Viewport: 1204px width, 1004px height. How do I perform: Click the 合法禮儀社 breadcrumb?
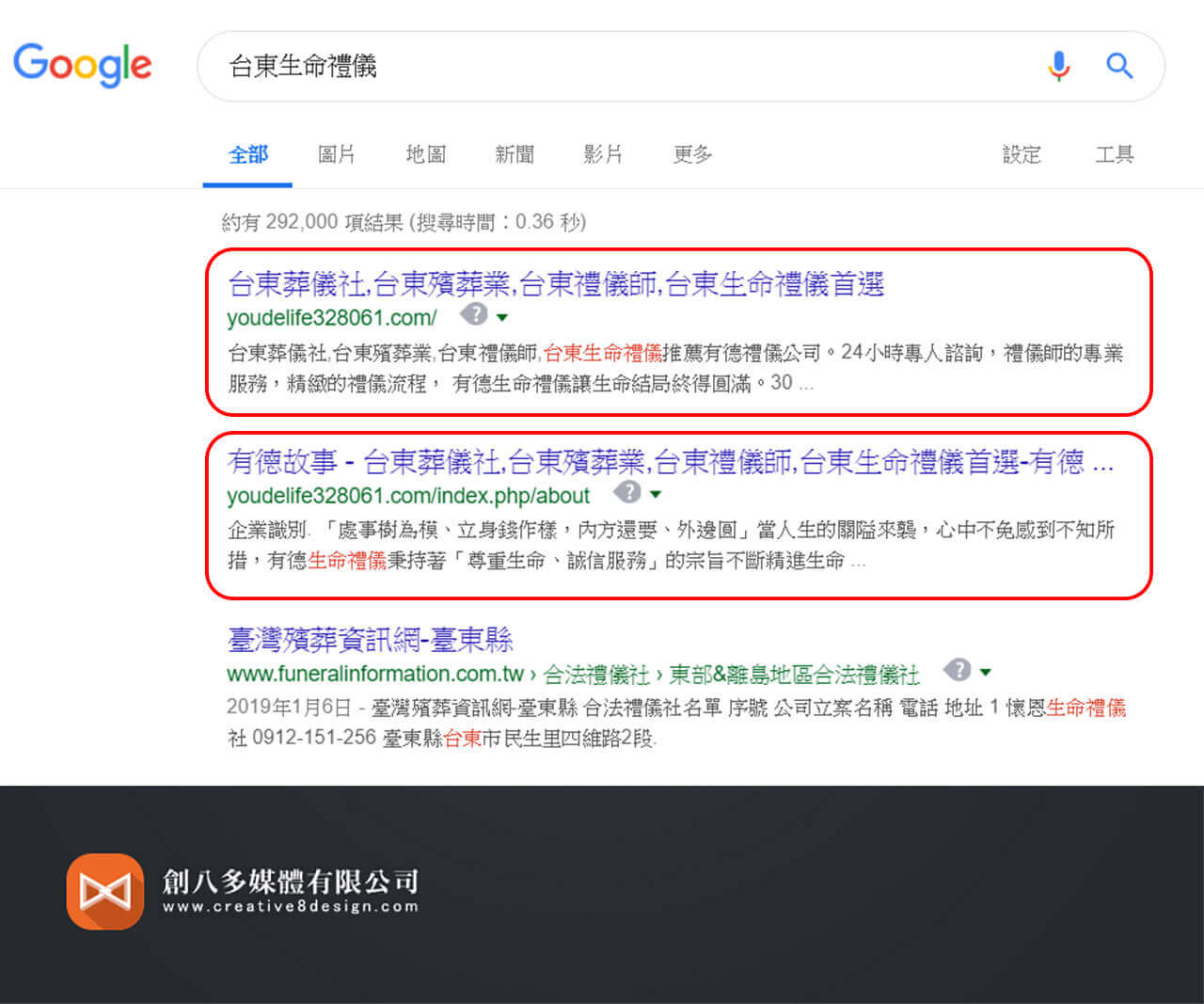596,675
